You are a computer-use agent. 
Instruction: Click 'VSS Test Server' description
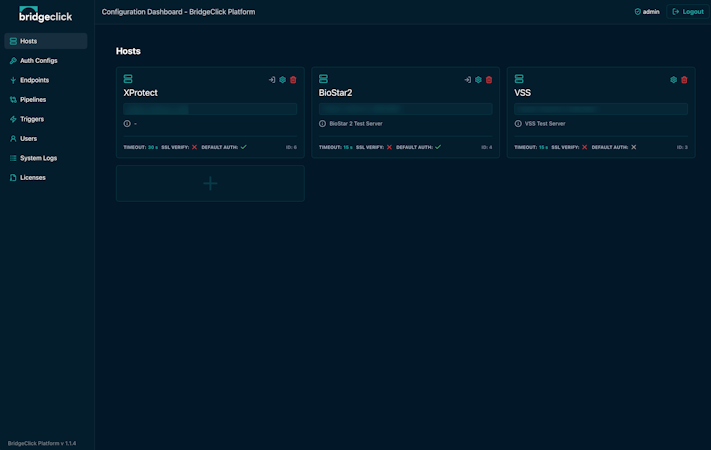pyautogui.click(x=545, y=123)
